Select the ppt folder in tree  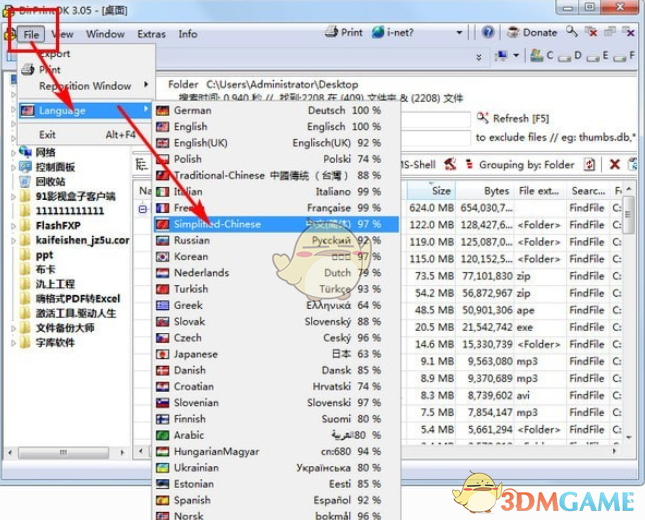[44, 255]
